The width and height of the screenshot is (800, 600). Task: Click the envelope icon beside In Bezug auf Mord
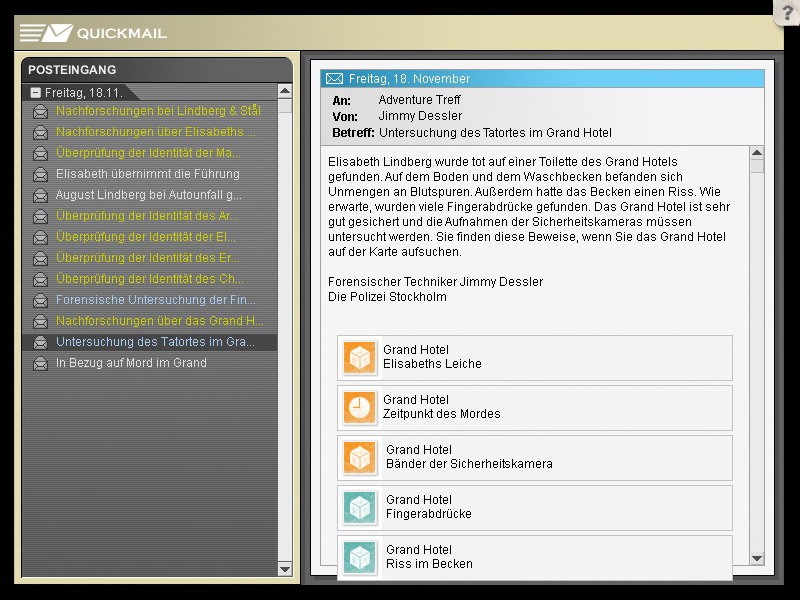tap(40, 364)
